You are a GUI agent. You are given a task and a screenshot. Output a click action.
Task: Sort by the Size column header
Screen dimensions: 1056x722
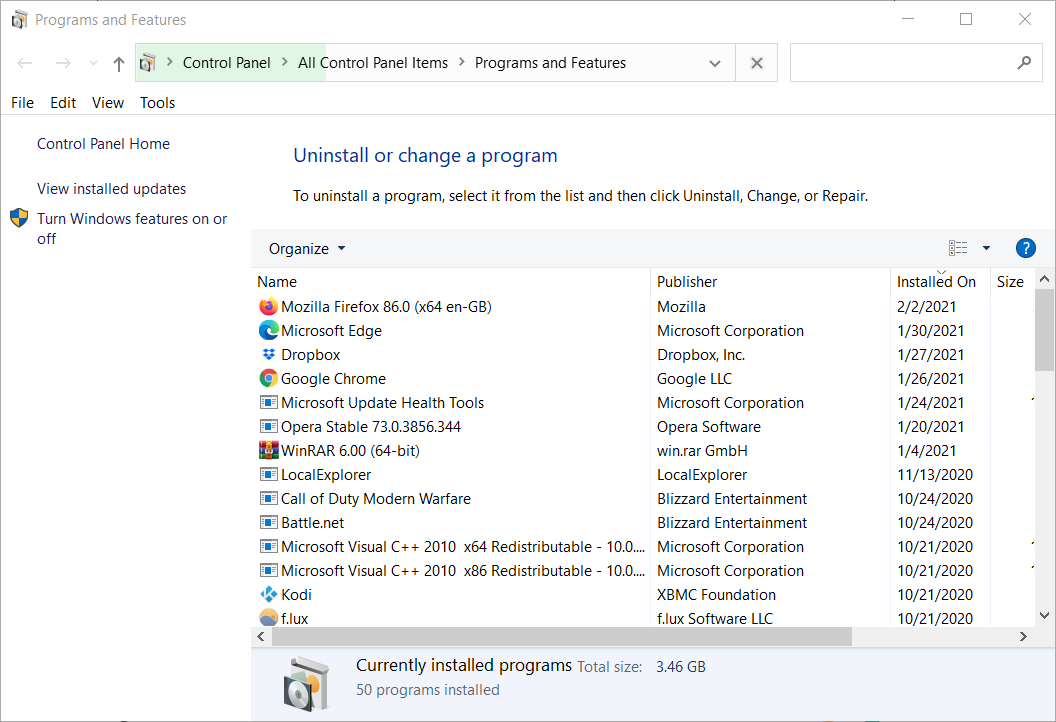click(x=1012, y=282)
